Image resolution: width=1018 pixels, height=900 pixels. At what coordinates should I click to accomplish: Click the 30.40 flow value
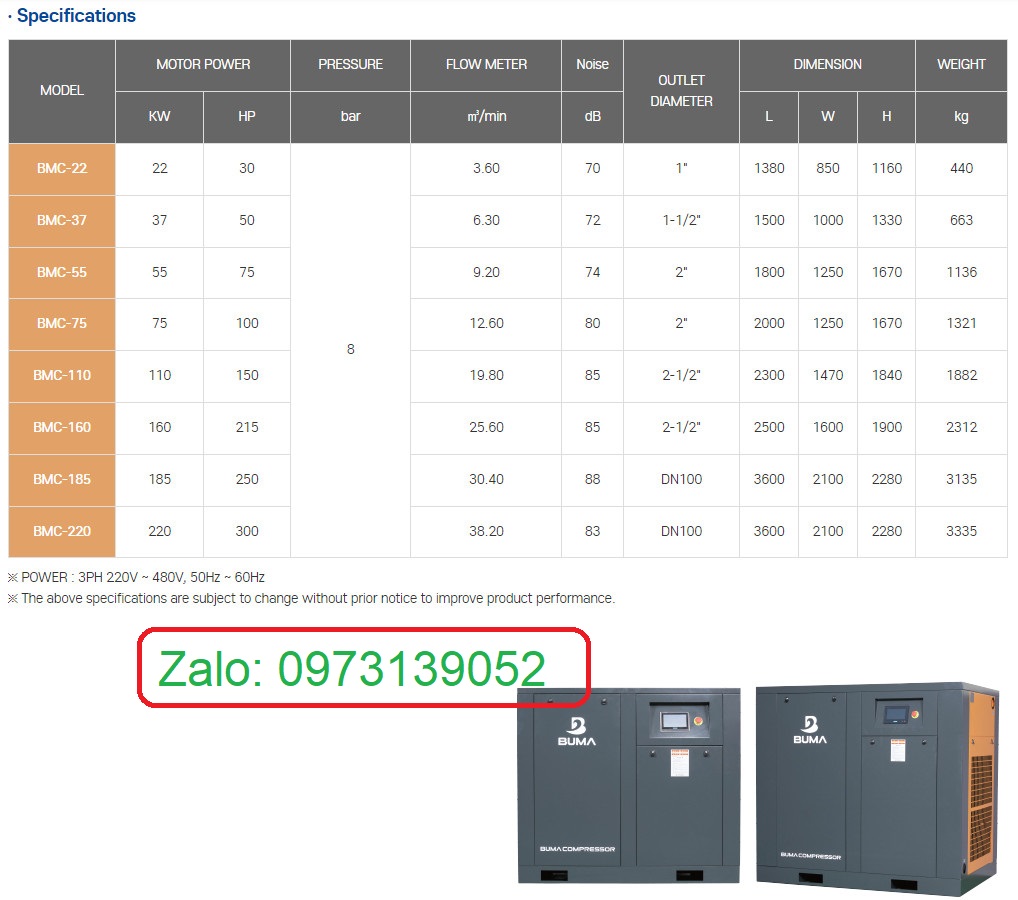click(486, 479)
